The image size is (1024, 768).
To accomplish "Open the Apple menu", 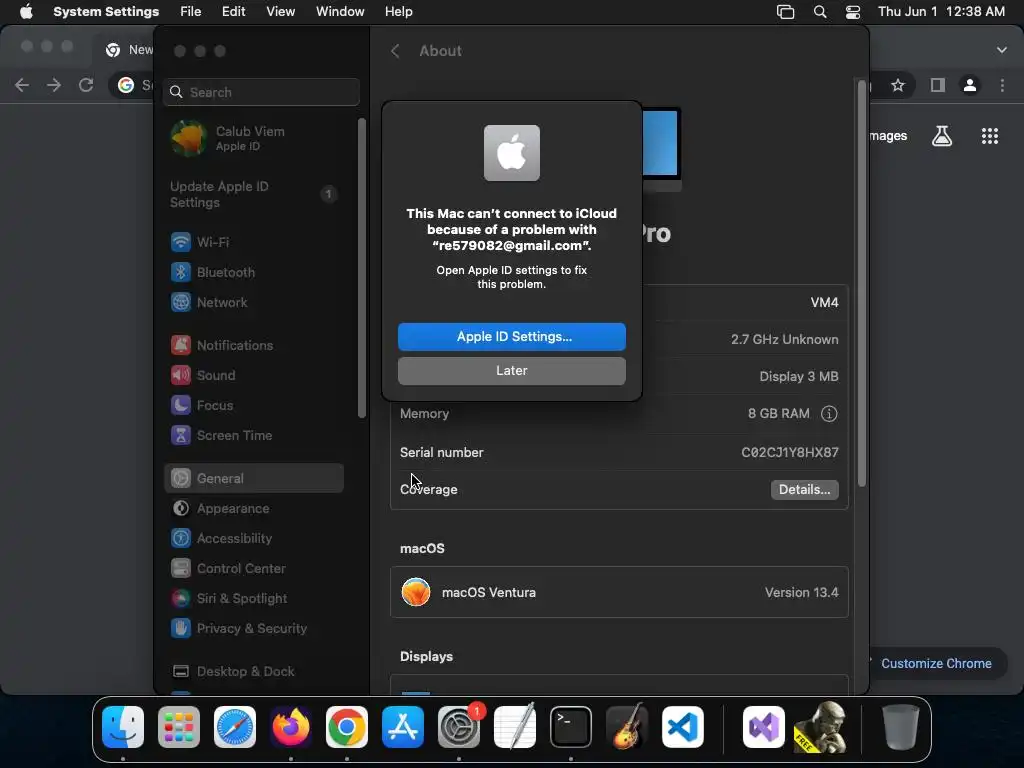I will tap(26, 12).
